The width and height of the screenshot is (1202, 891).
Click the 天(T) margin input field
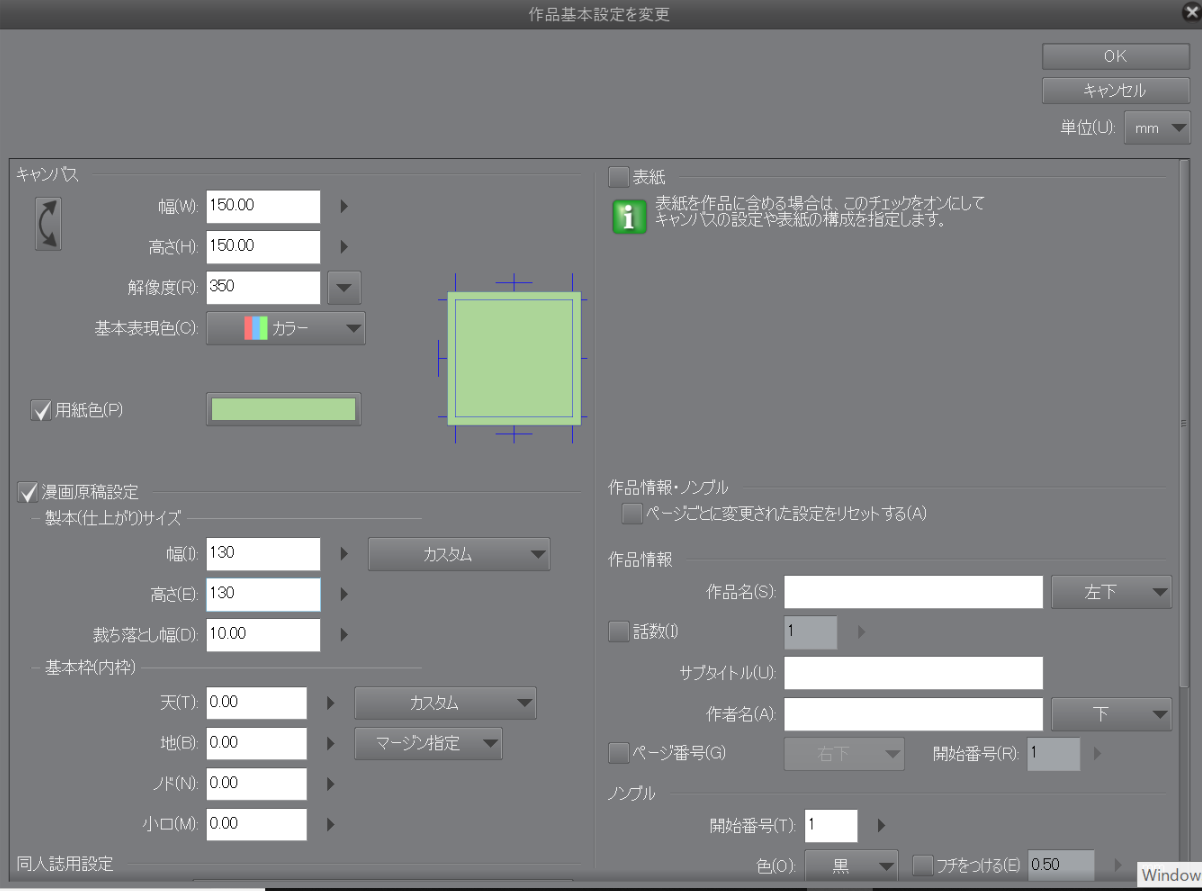256,703
